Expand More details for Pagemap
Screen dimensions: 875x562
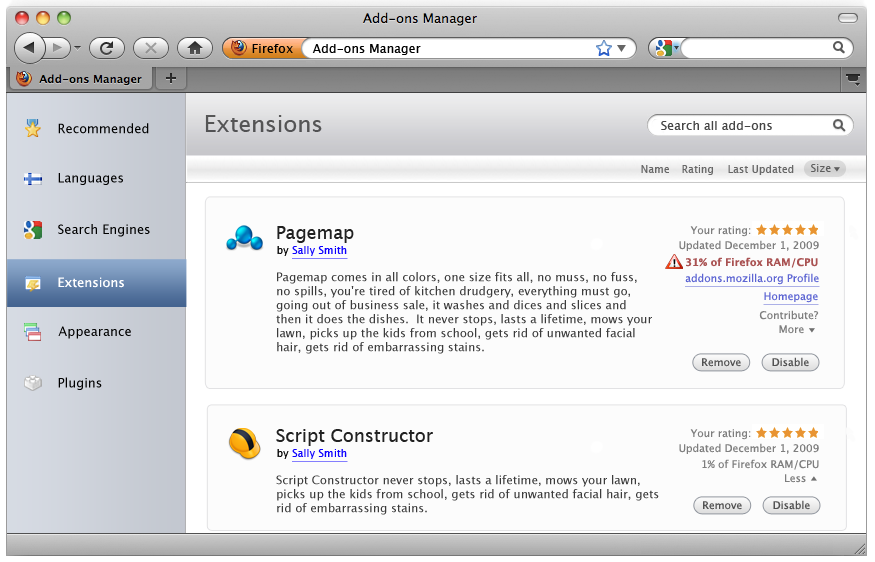[796, 330]
